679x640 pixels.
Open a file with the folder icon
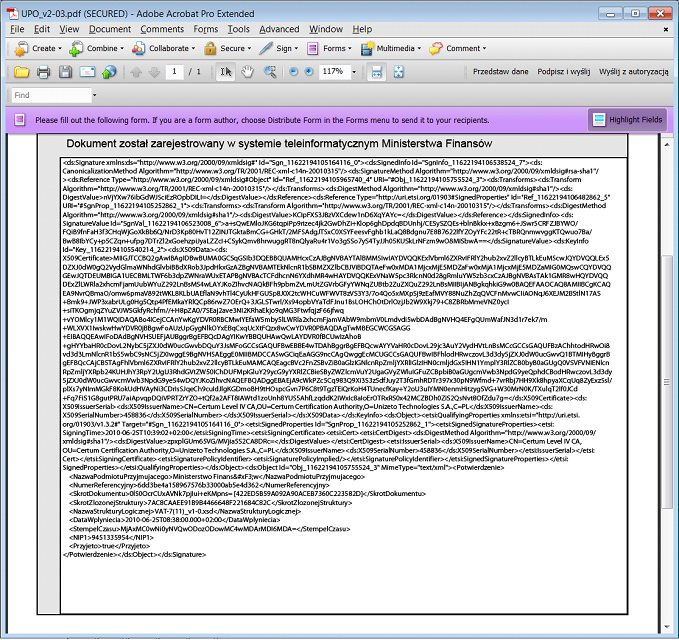coord(21,72)
